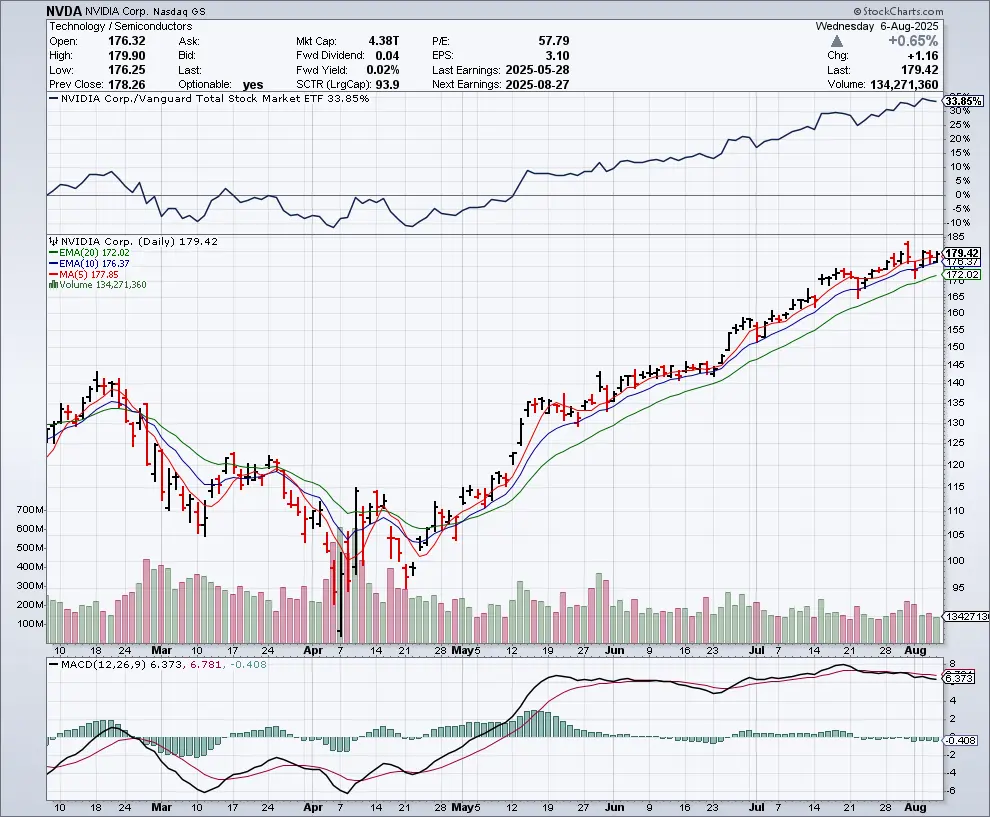Select the Prev Close value 178.26
The height and width of the screenshot is (817, 990).
[127, 85]
